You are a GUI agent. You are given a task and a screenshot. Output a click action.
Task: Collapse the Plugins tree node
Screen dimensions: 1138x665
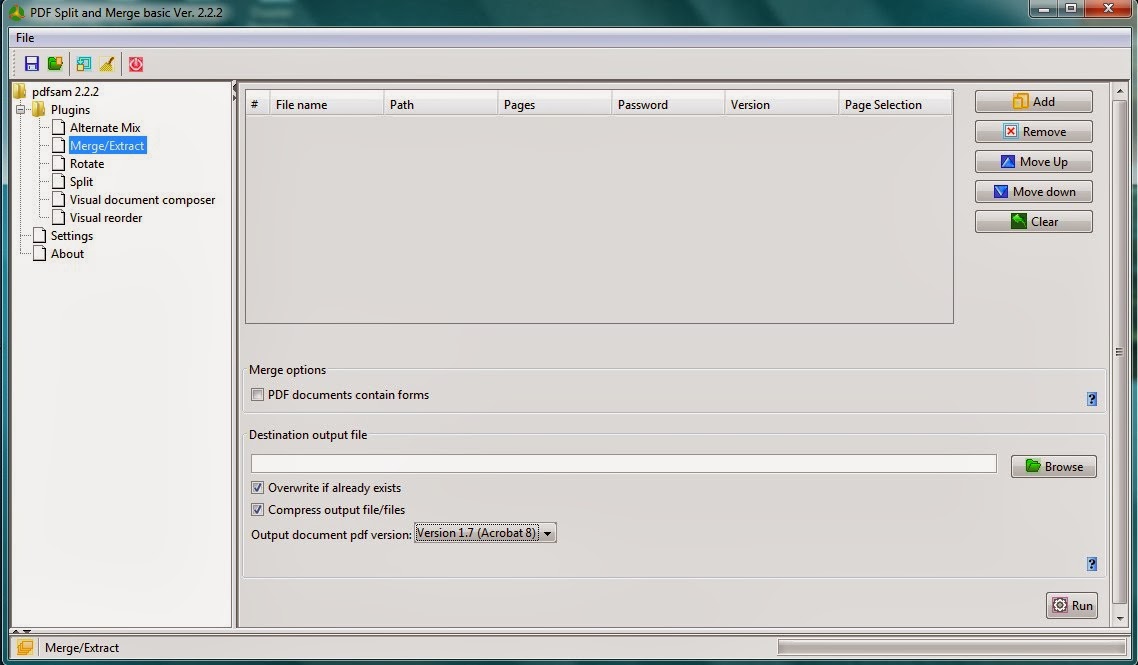(20, 110)
